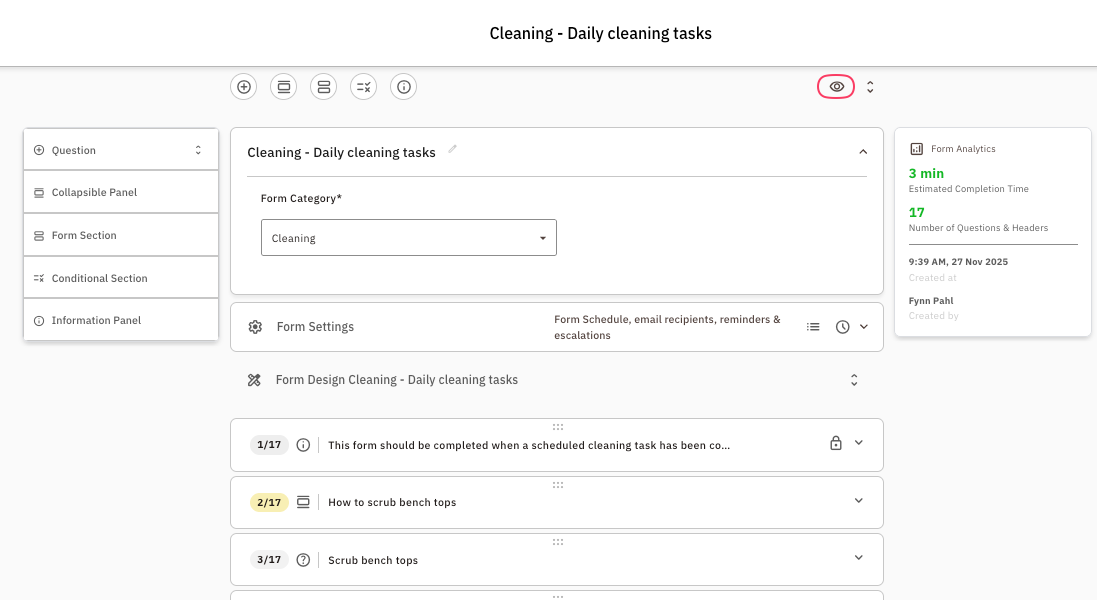Collapse the Cleaning - Daily cleaning tasks header card
The image size is (1097, 600).
coord(863,152)
